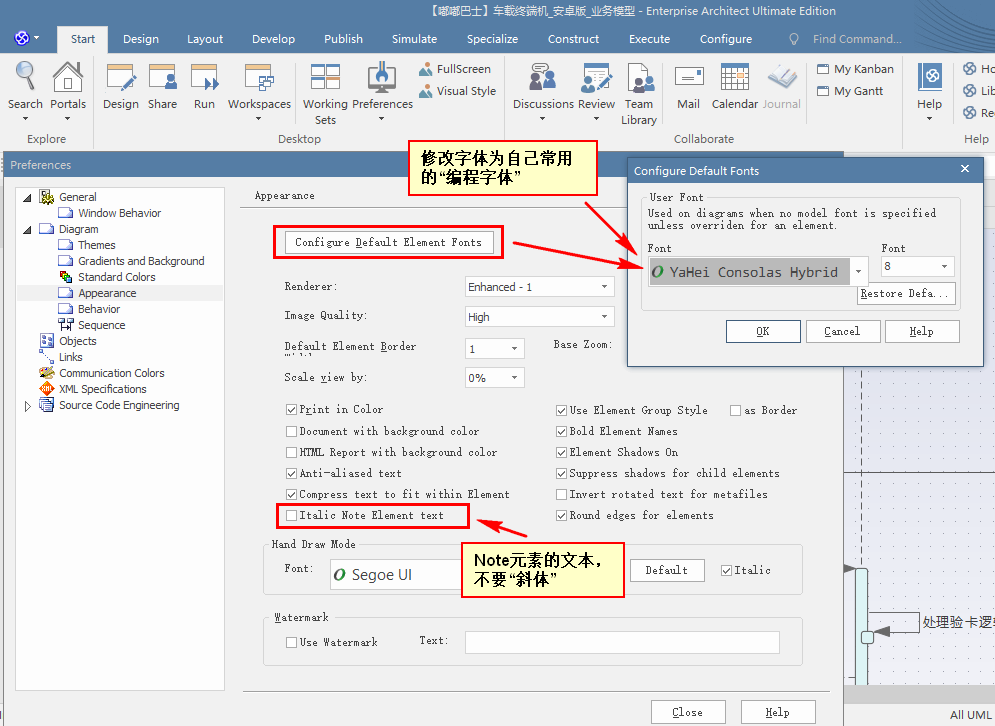Select Sequence in Diagram tree
This screenshot has width=995, height=726.
102,325
